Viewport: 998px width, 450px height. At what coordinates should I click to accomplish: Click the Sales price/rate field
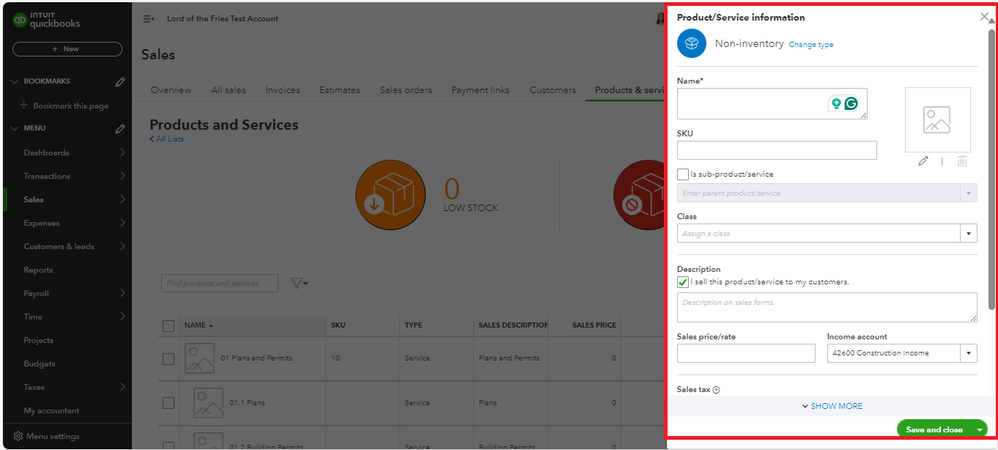point(746,353)
